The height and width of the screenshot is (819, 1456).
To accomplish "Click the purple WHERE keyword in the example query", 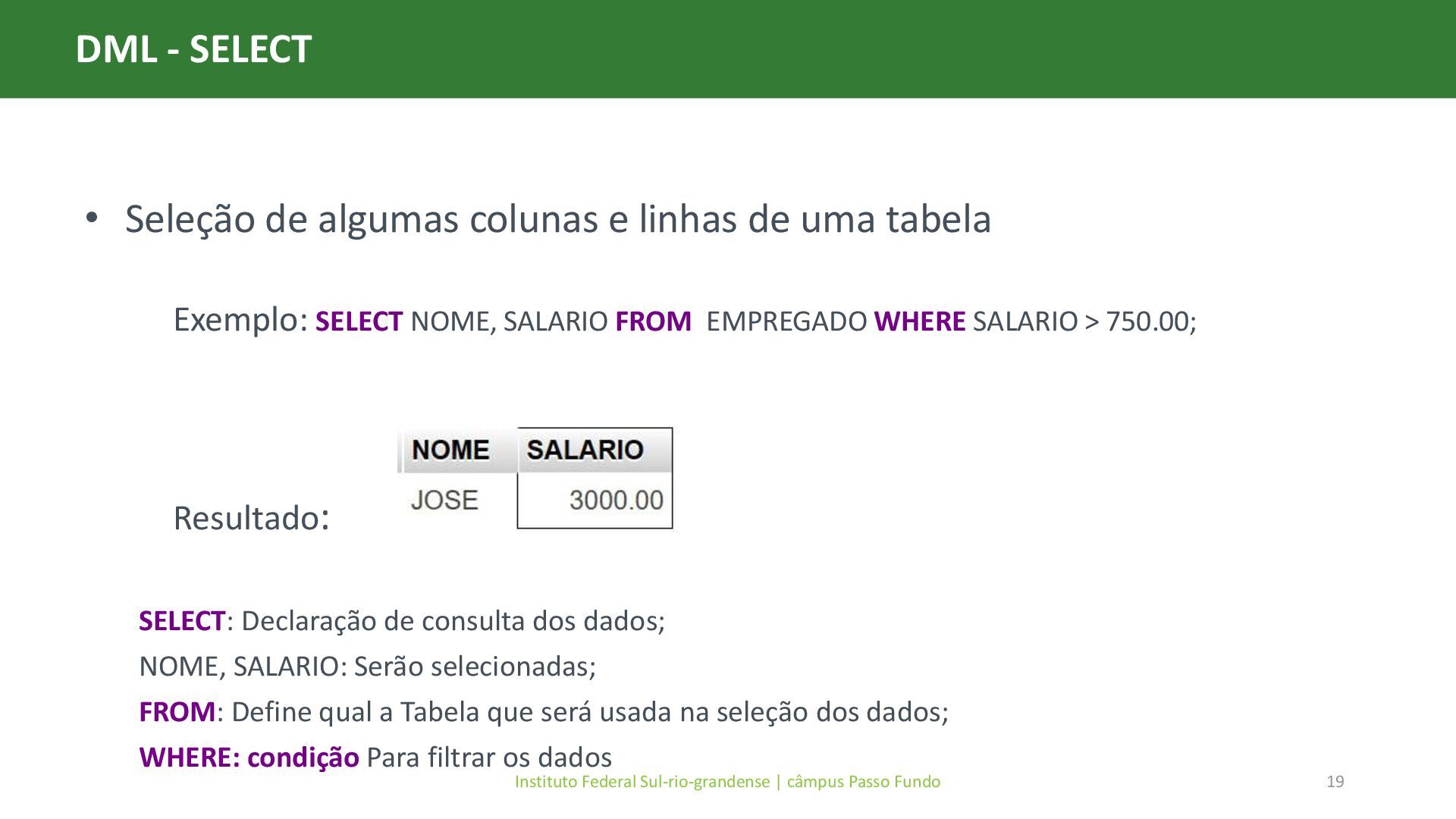I will click(919, 322).
